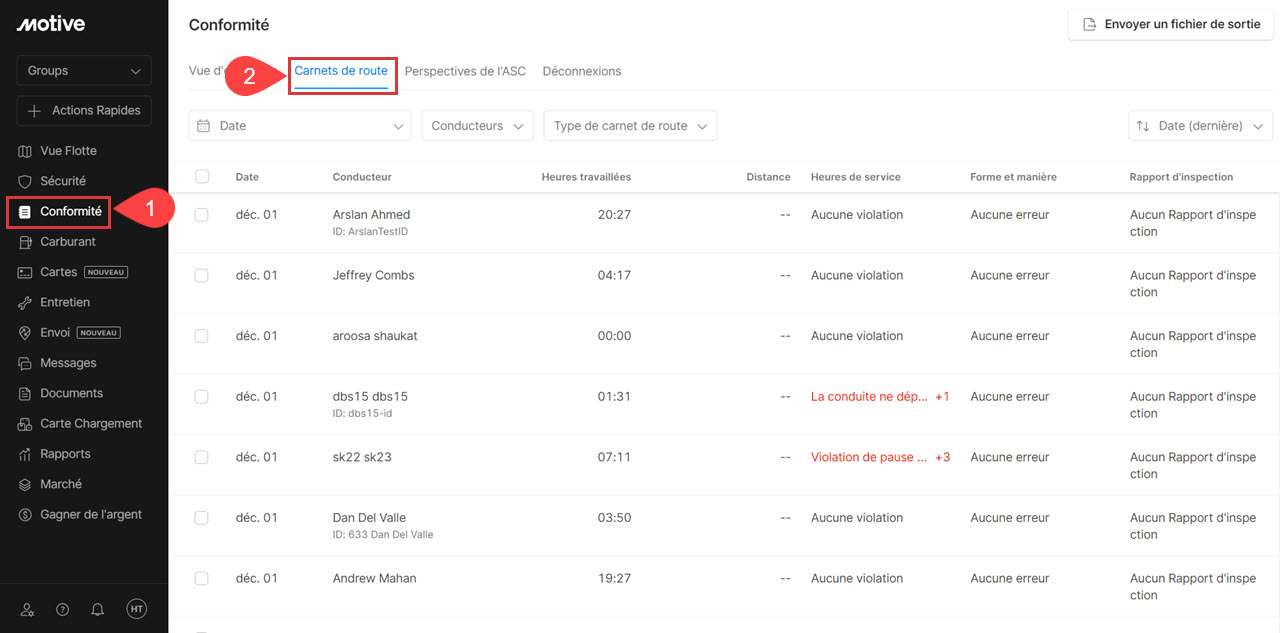The image size is (1280, 633).
Task: Select the Rapports sidebar label
Action: (65, 454)
